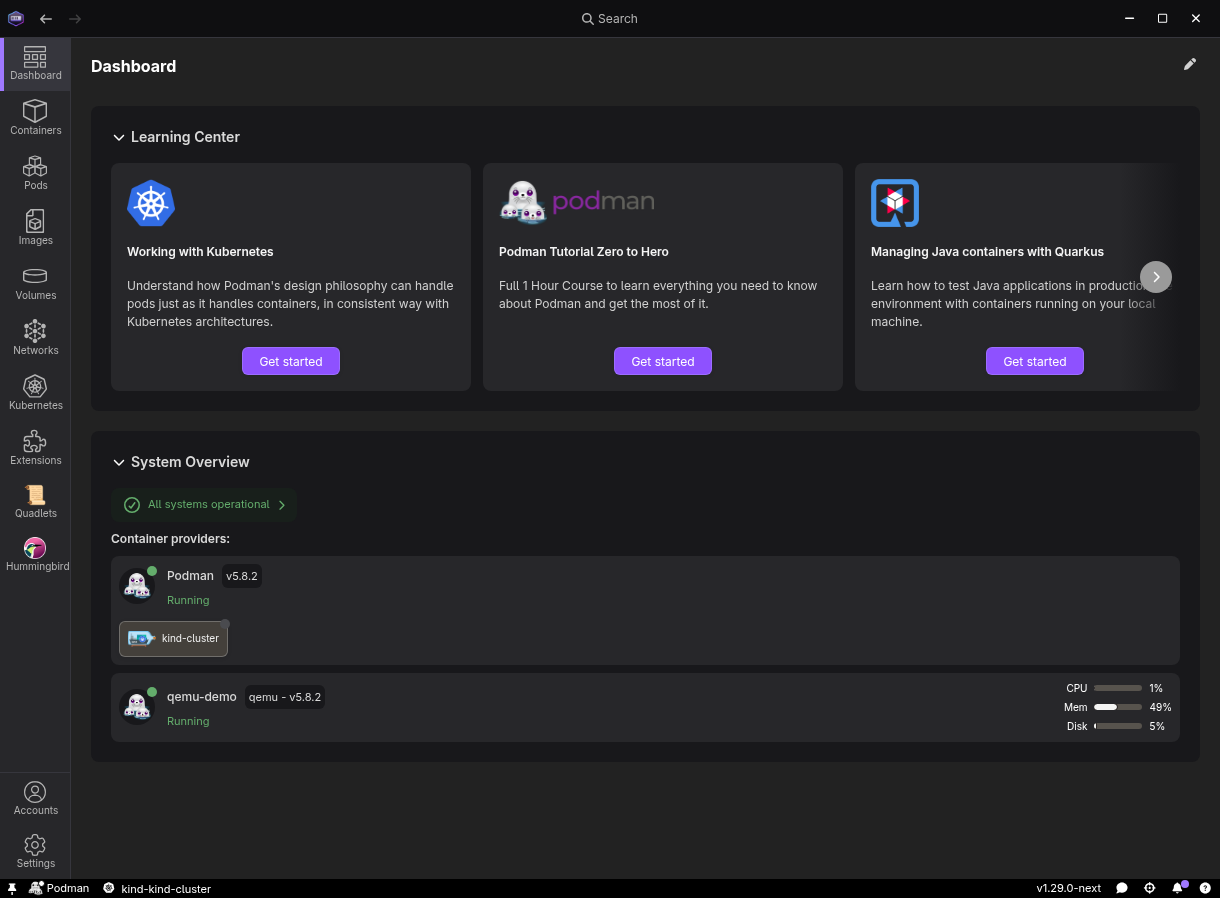Click the Dashboard page heading

[134, 66]
